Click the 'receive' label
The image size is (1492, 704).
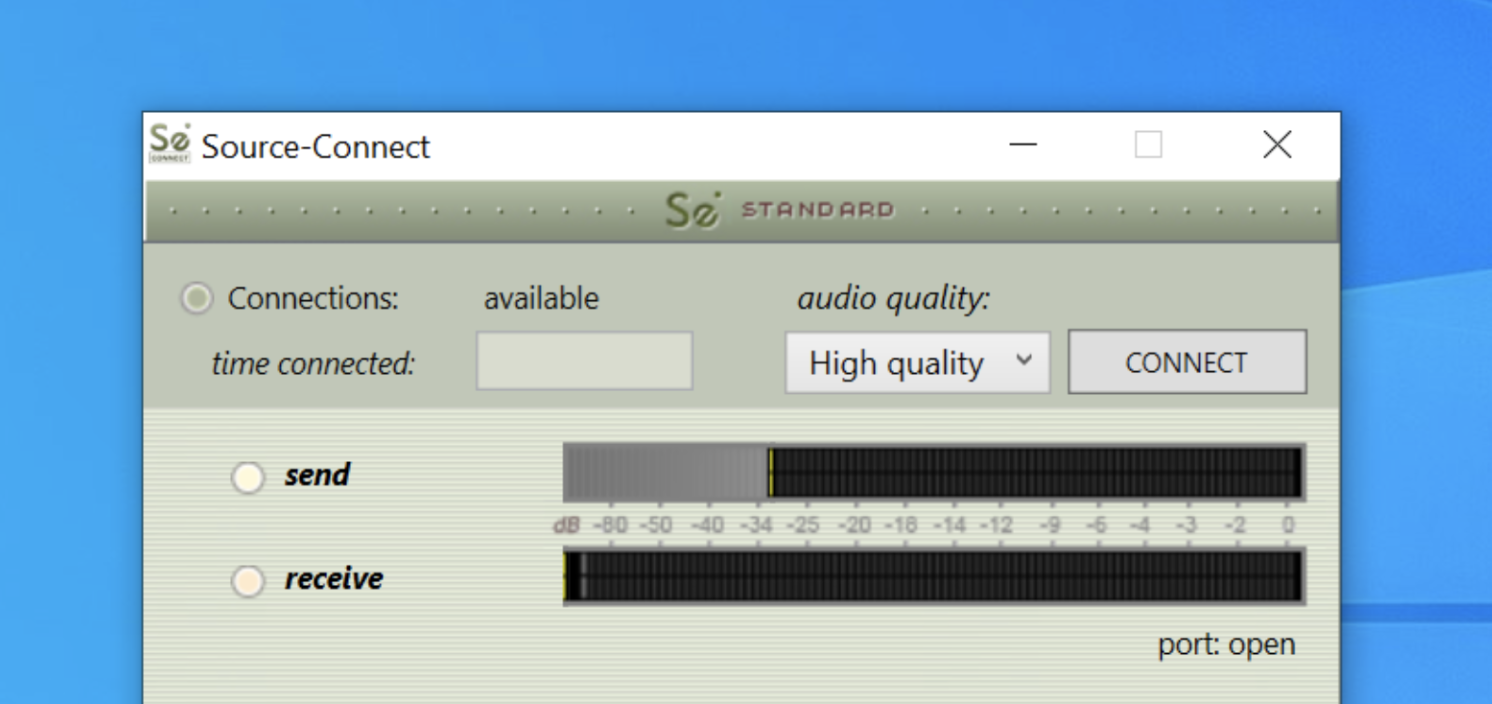click(x=334, y=579)
